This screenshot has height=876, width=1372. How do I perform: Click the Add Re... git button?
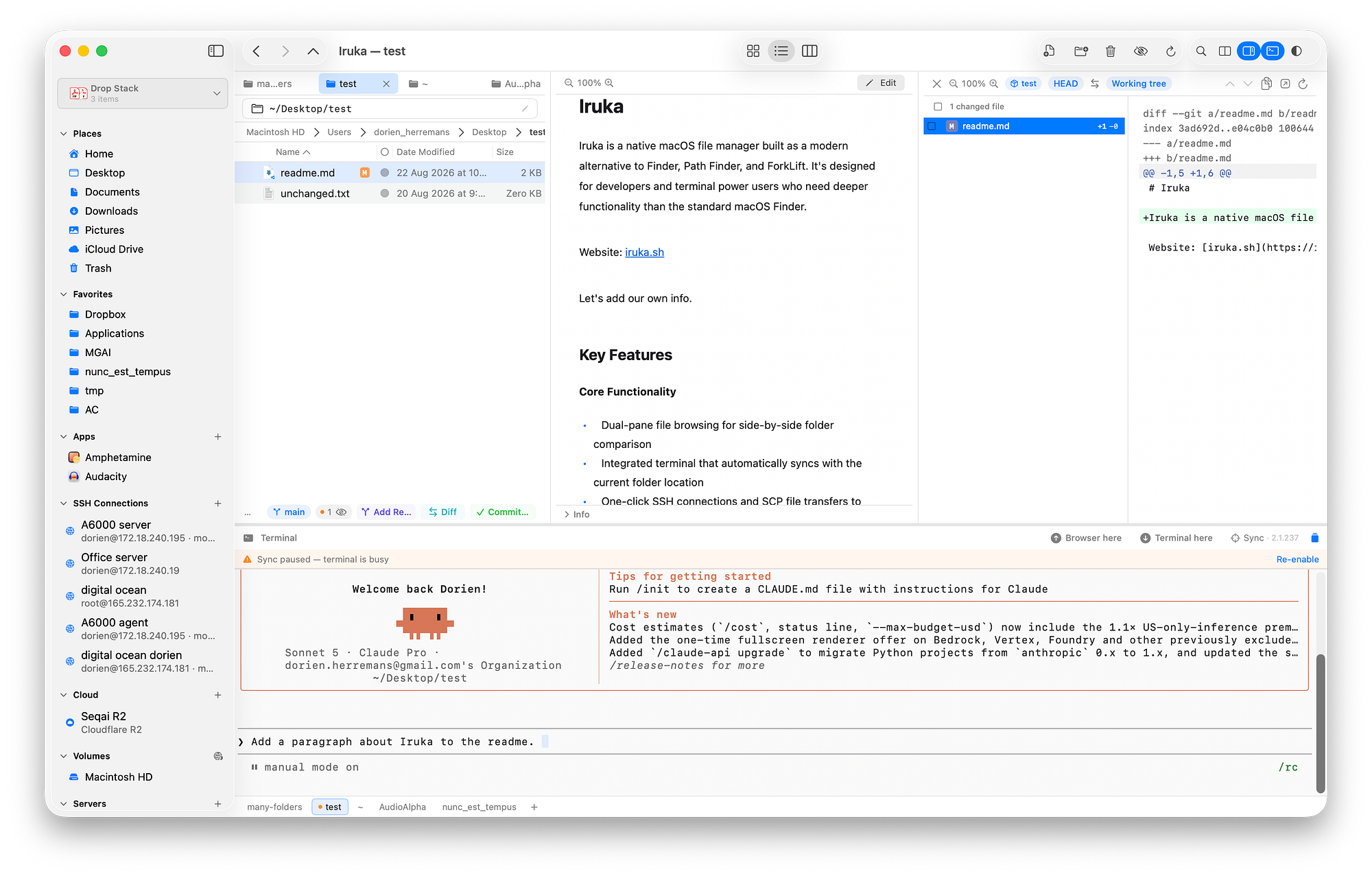[x=386, y=512]
